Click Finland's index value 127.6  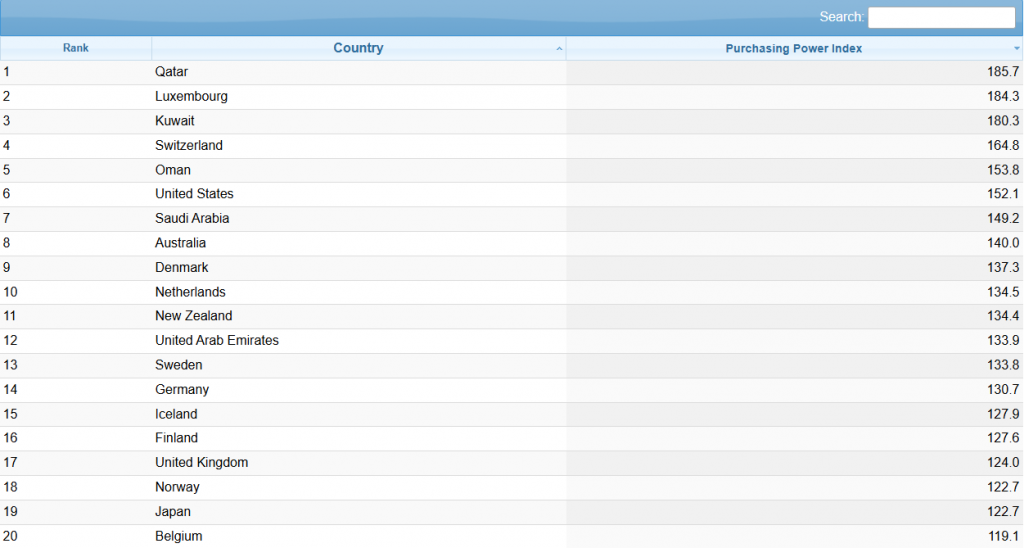(1003, 438)
